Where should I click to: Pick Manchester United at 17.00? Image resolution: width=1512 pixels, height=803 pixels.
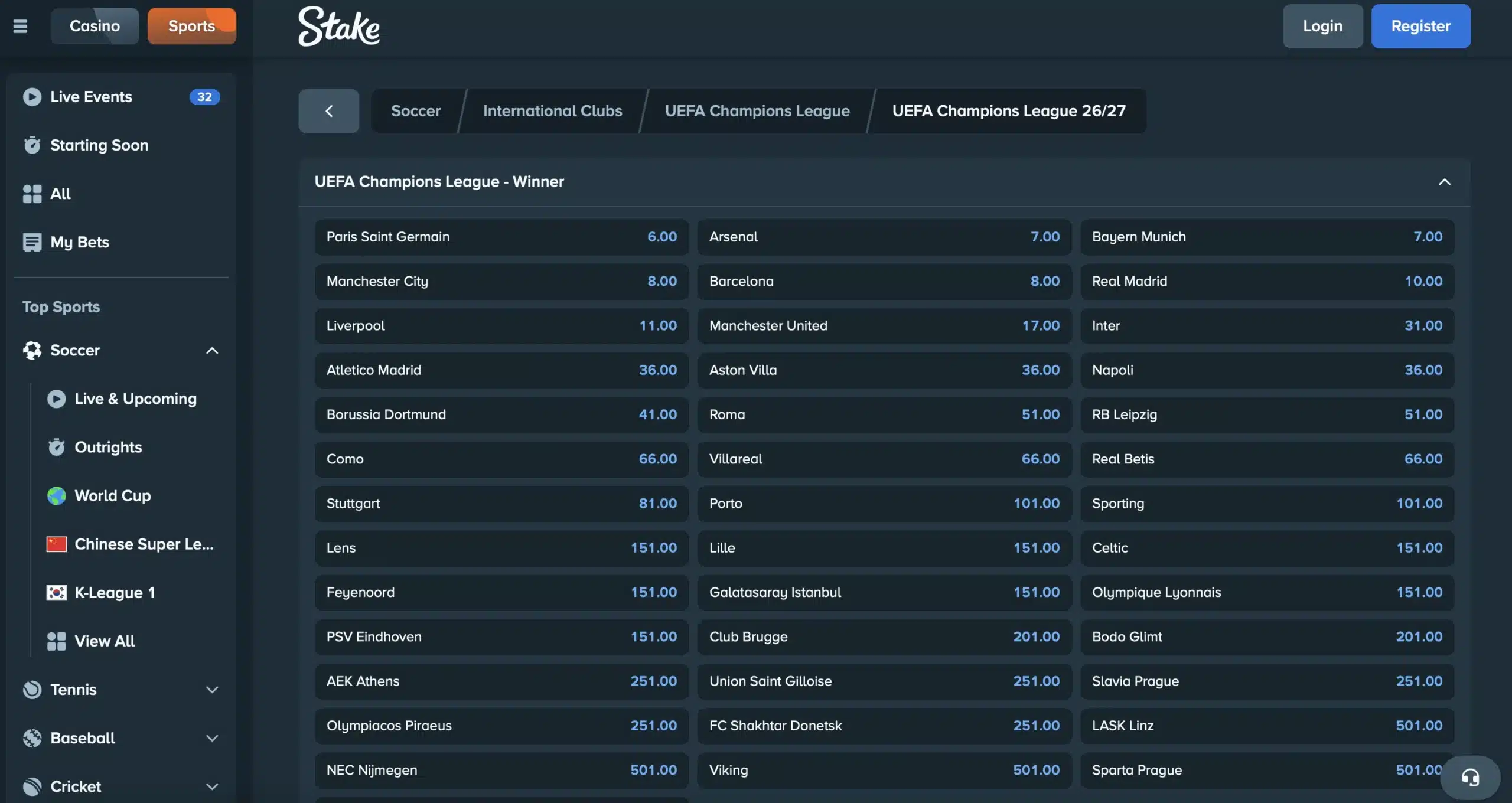pyautogui.click(x=884, y=326)
